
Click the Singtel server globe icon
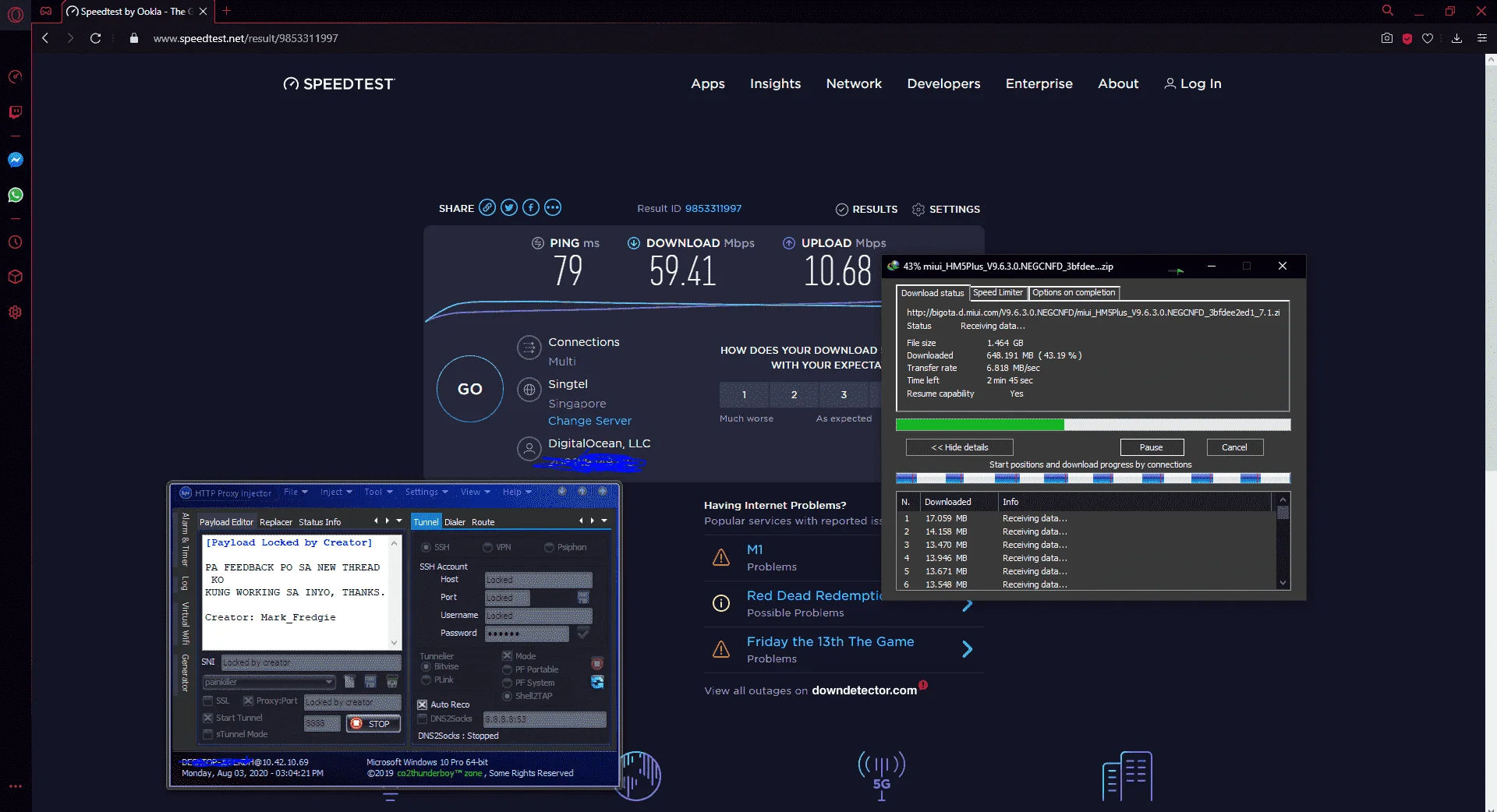(x=529, y=389)
